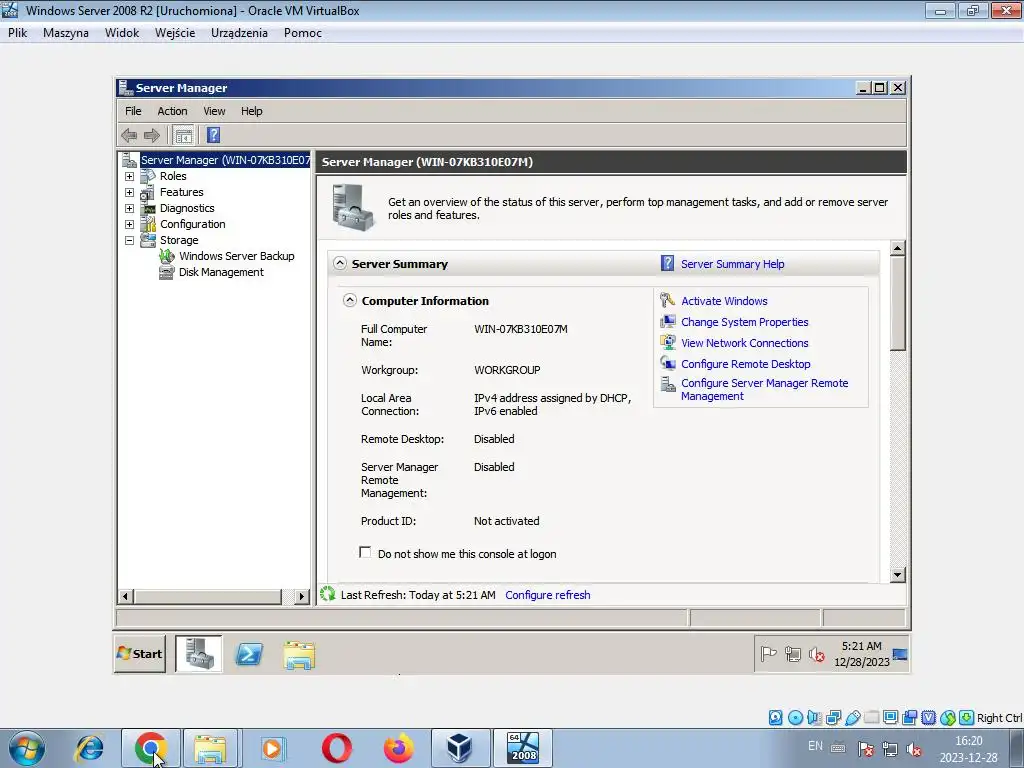Image resolution: width=1024 pixels, height=768 pixels.
Task: Click the Server Summary Help question icon
Action: 667,263
